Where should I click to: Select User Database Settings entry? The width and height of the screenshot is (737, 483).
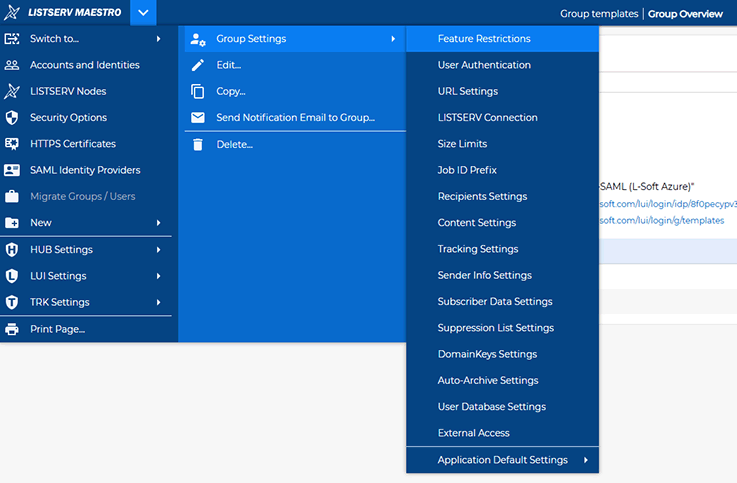pos(502,407)
